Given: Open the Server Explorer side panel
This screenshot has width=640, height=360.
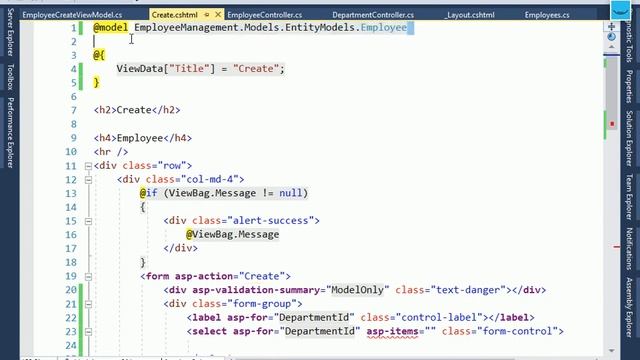Looking at the screenshot, I should point(11,32).
